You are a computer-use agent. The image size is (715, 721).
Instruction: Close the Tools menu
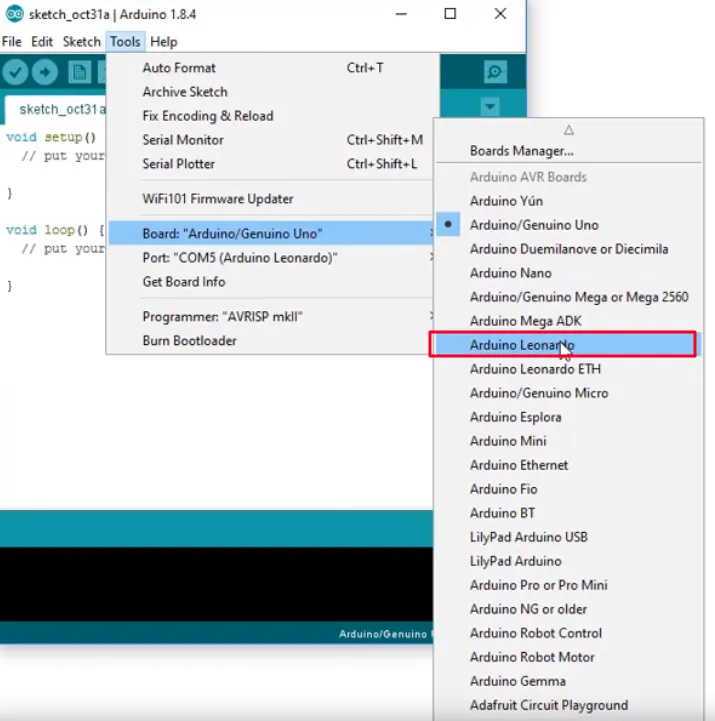[x=125, y=42]
